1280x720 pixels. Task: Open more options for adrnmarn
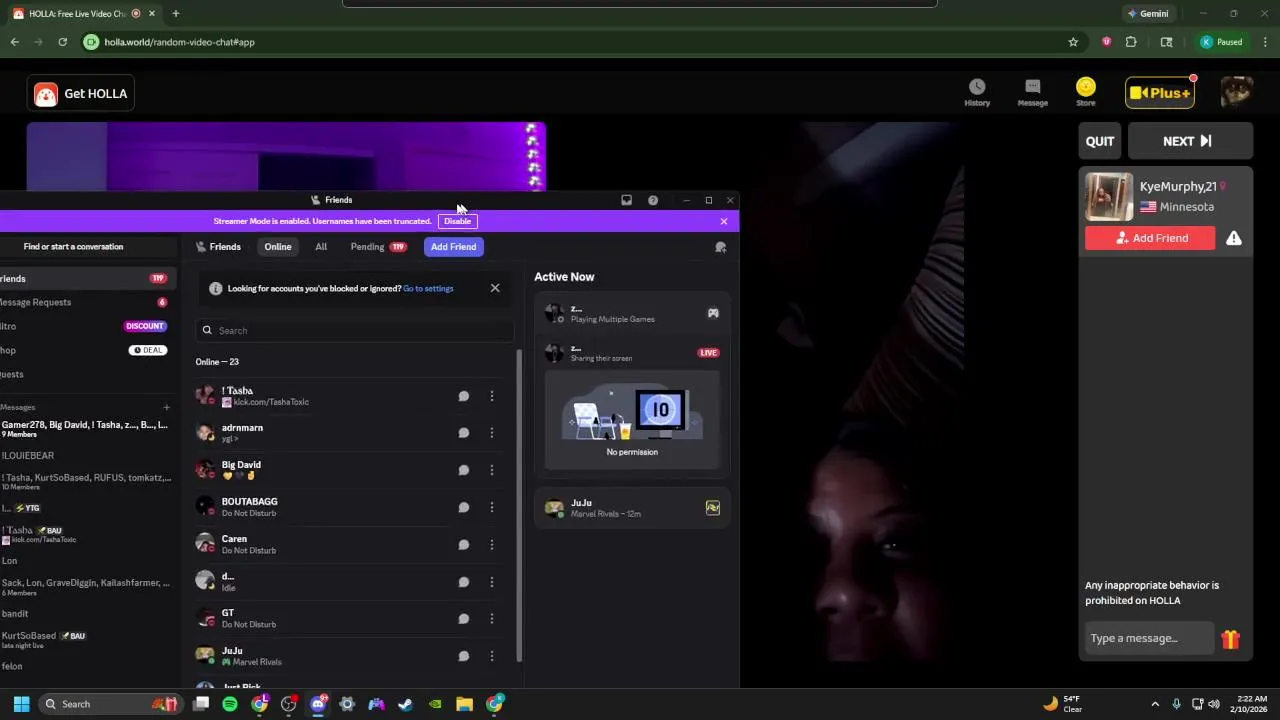point(492,433)
